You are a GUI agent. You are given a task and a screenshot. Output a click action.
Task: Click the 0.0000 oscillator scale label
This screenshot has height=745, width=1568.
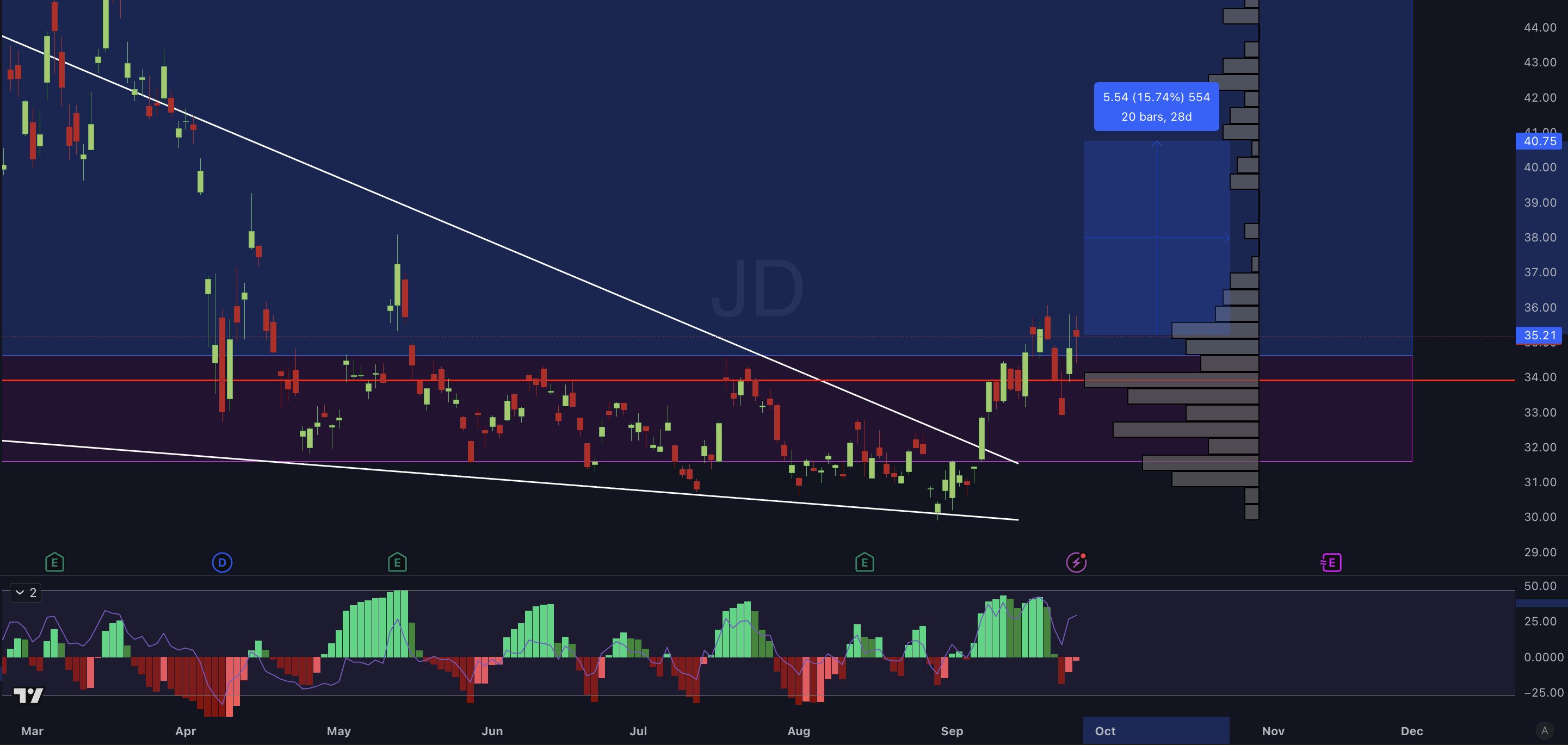(x=1543, y=657)
